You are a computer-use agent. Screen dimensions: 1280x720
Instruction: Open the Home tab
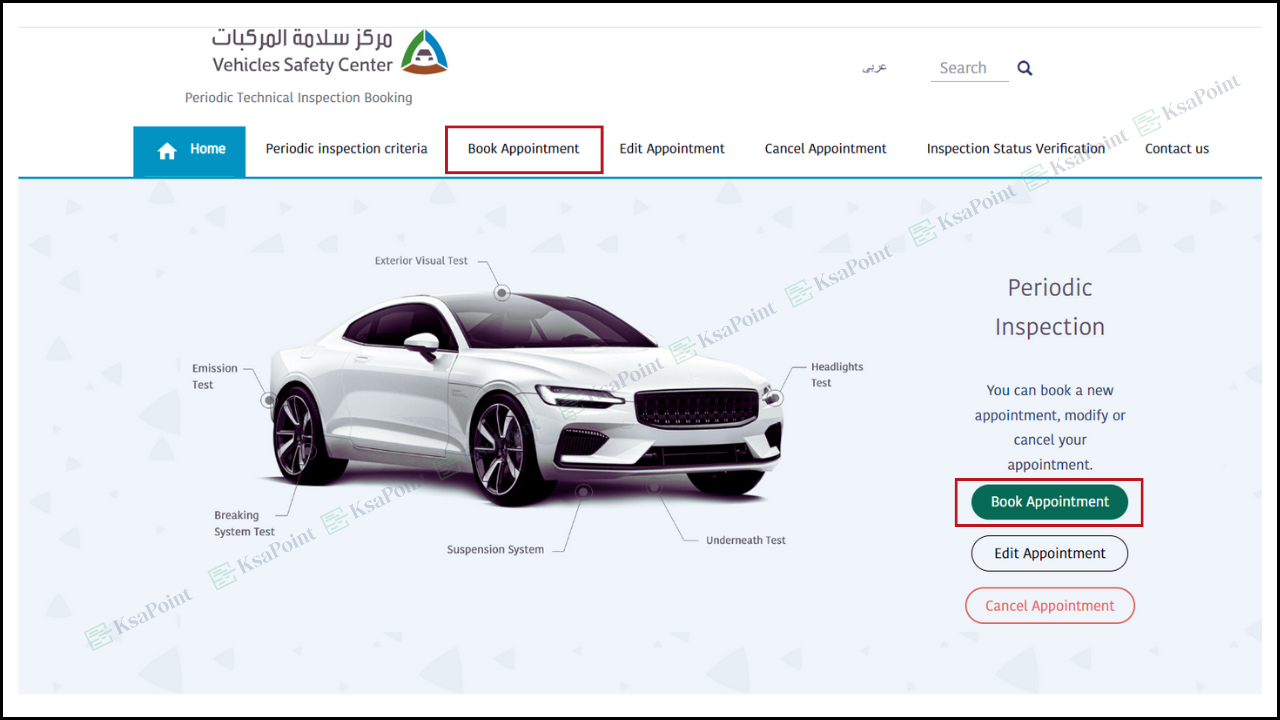[x=189, y=151]
